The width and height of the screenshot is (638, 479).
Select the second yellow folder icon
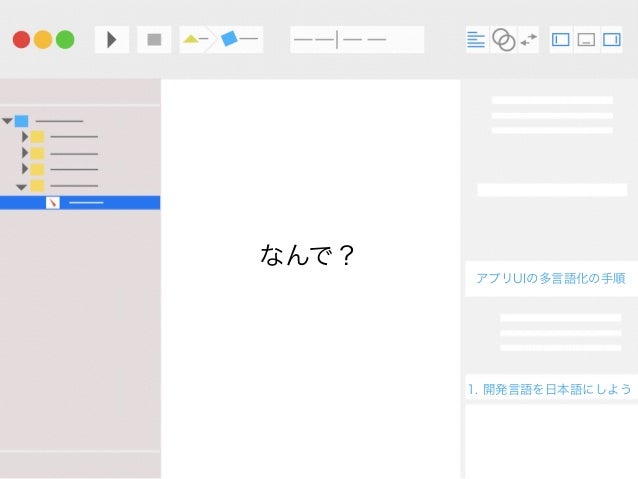[x=37, y=153]
